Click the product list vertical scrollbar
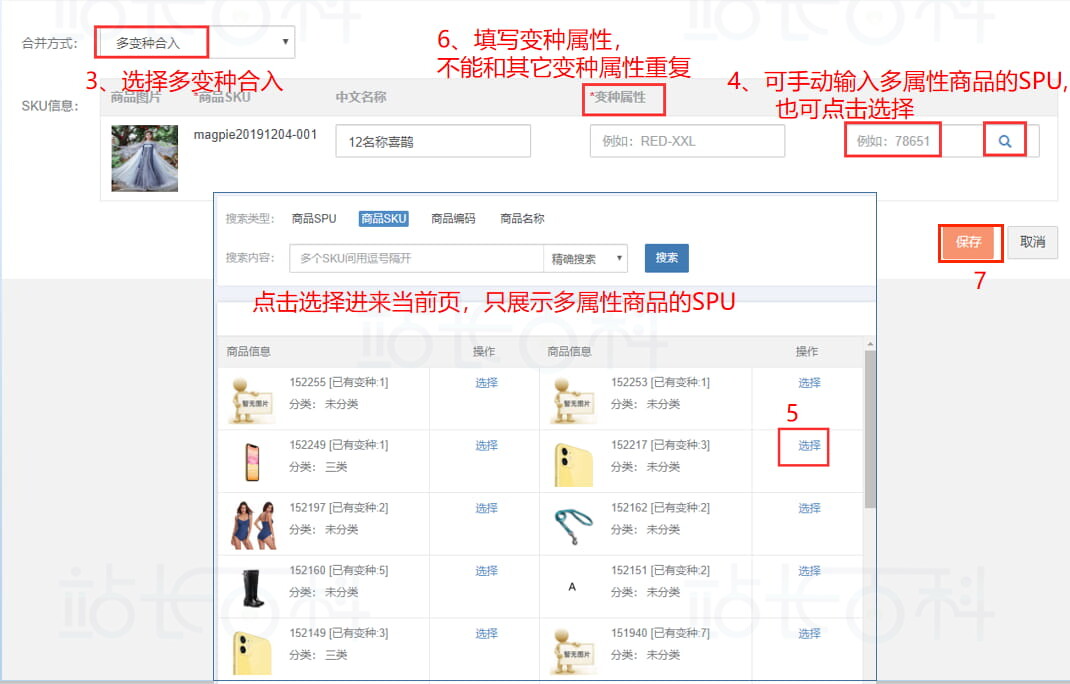1070x684 pixels. pyautogui.click(x=869, y=430)
